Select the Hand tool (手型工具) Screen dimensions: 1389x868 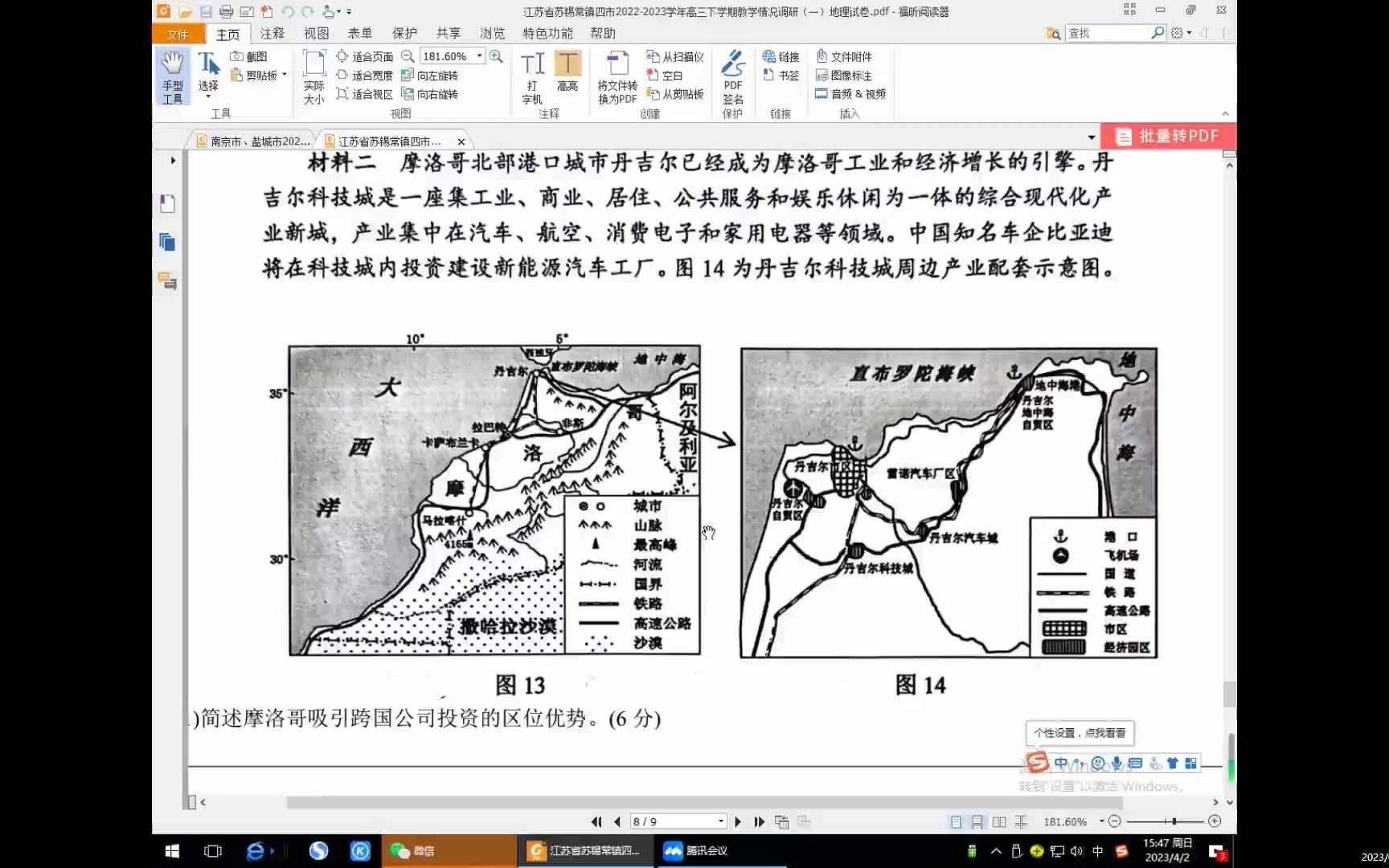click(172, 77)
